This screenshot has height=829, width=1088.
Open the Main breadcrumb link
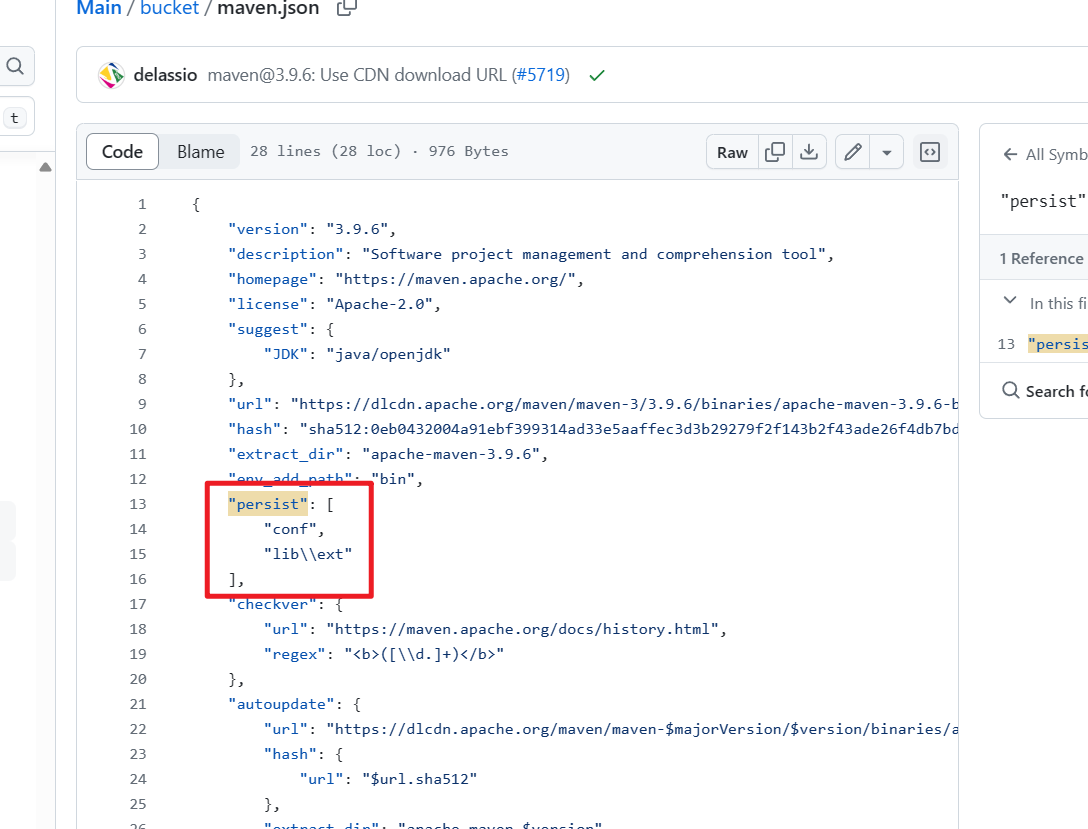click(99, 8)
